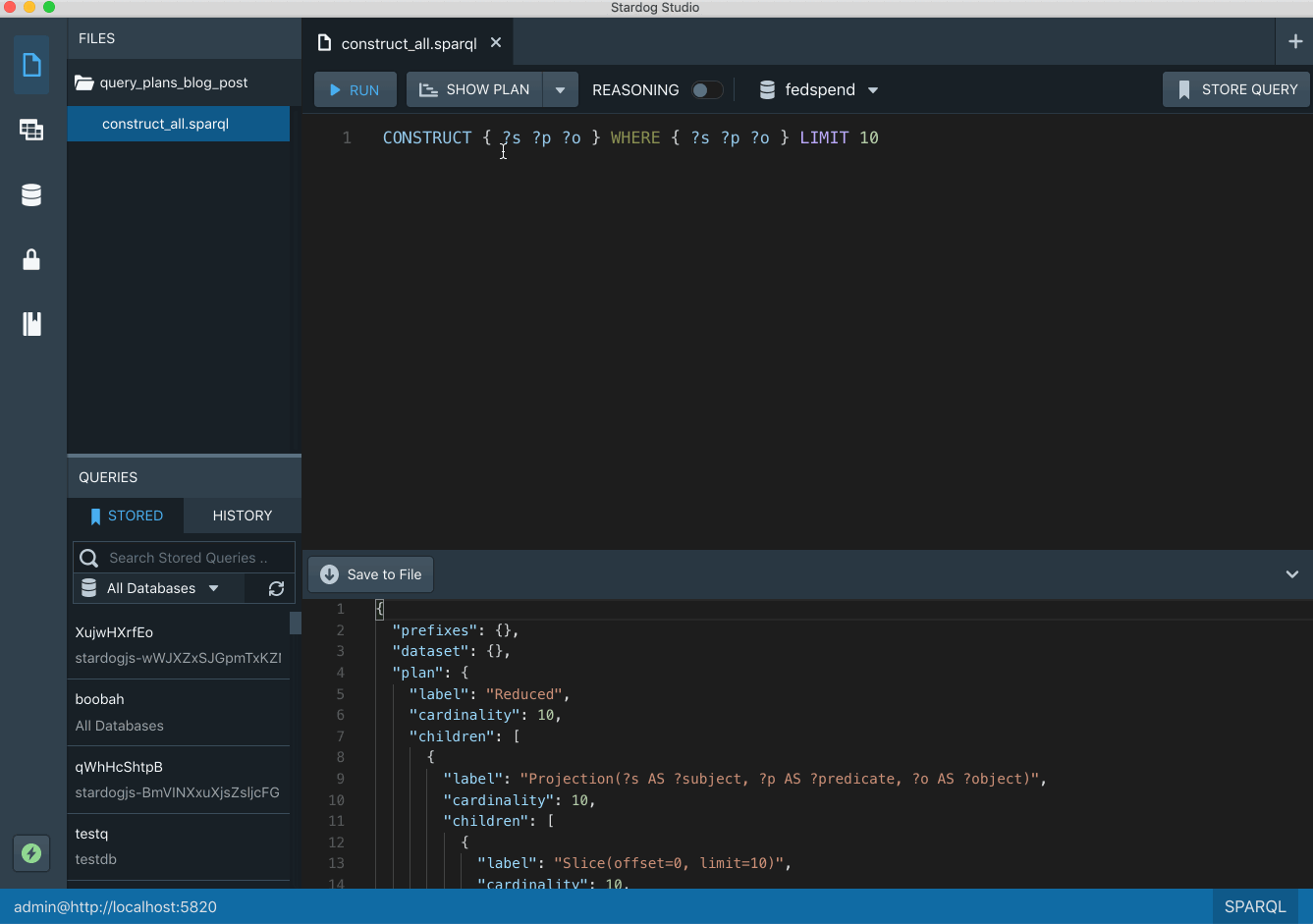Click the green connection status icon
The width and height of the screenshot is (1313, 924).
[31, 853]
